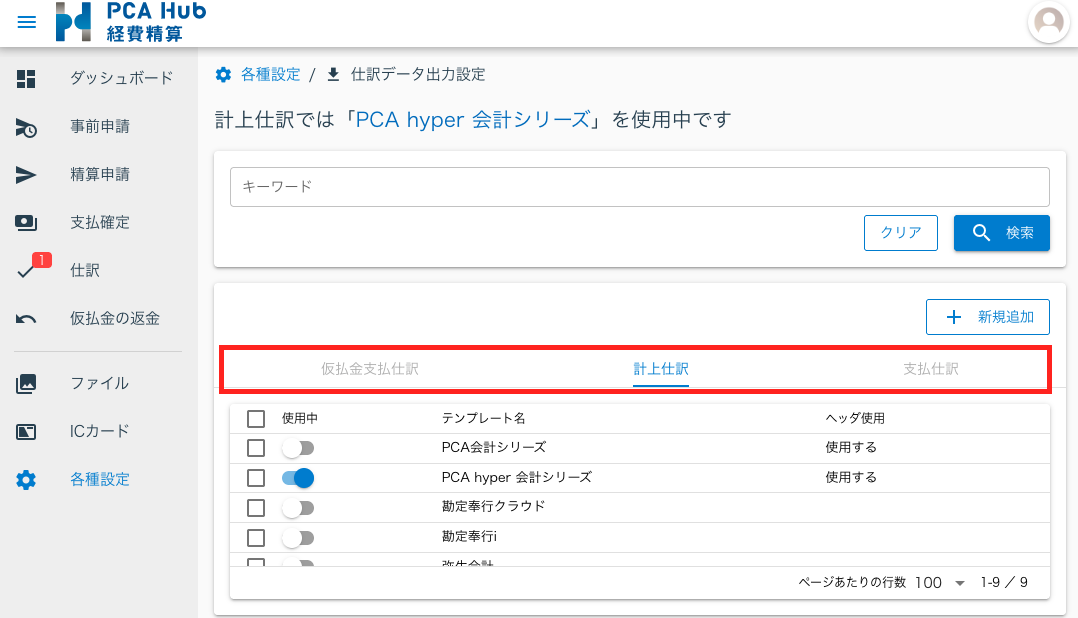Screen dimensions: 1078x618
Task: Focus the キーワード search input field
Action: click(x=639, y=187)
